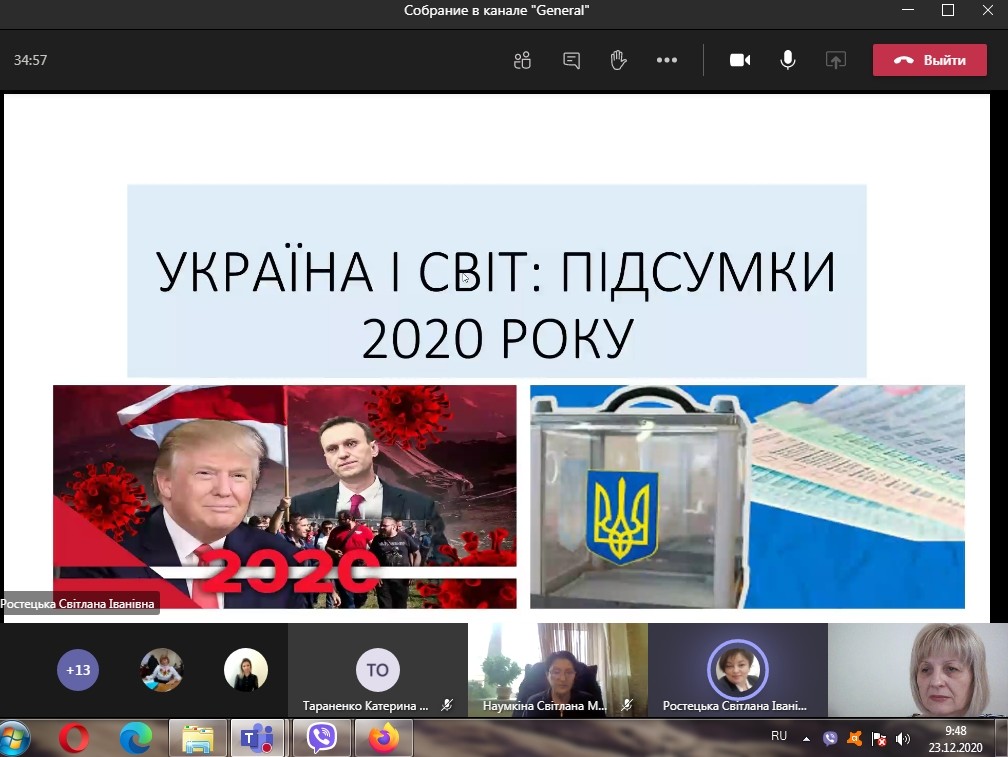Click the muted microphone icon beside Наумкіна

(627, 706)
